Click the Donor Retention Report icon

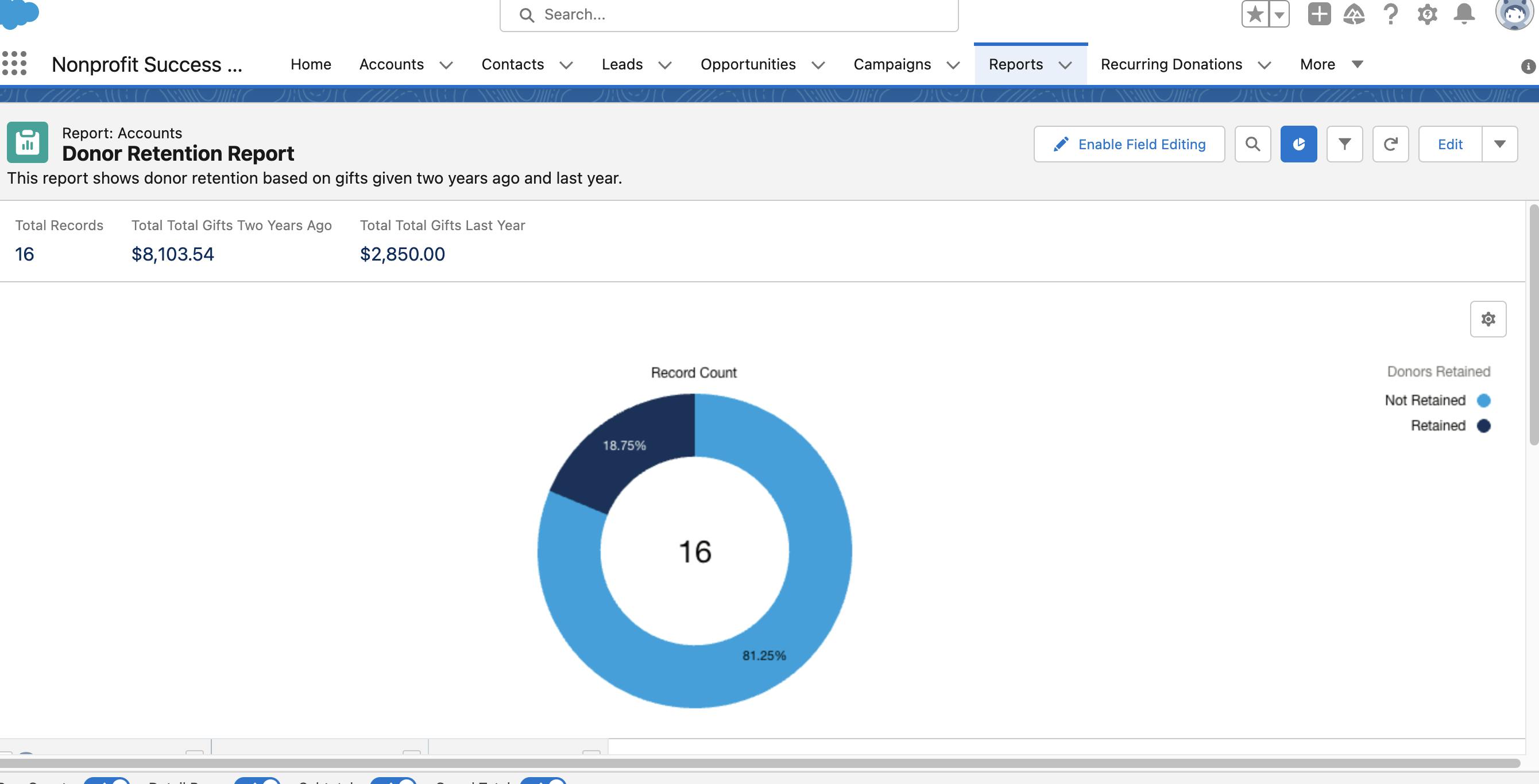tap(28, 143)
